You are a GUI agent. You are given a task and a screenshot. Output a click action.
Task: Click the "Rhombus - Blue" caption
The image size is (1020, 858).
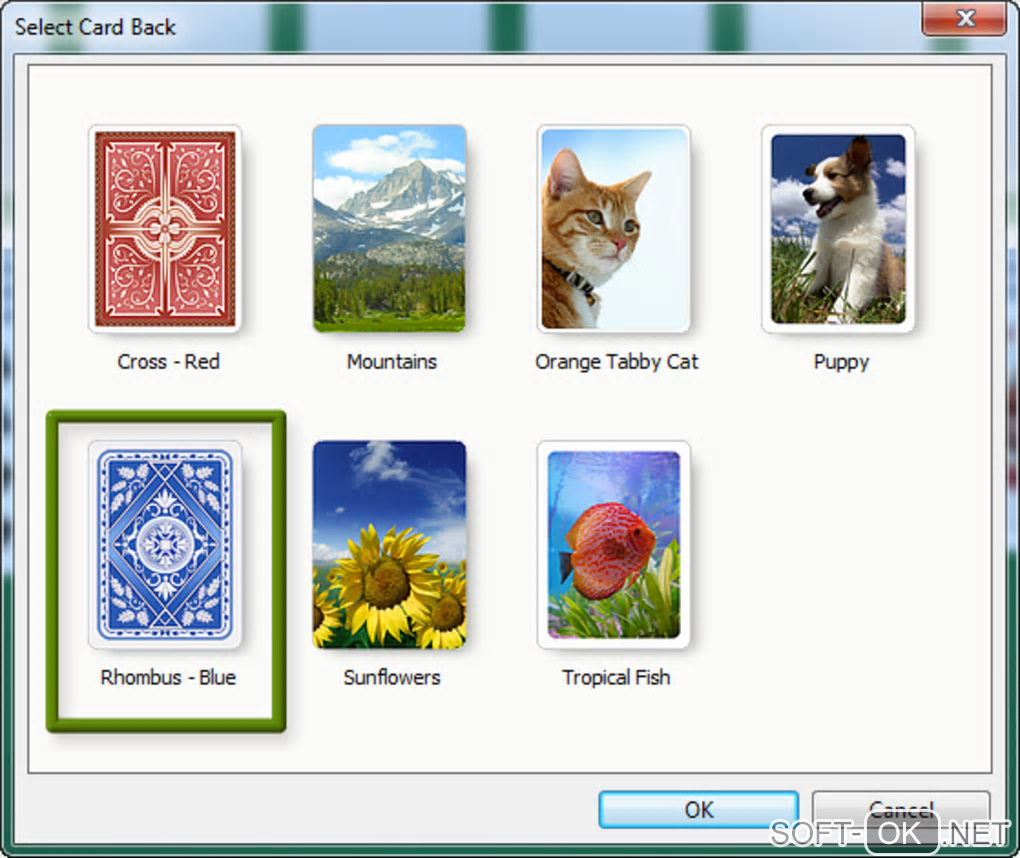[168, 677]
